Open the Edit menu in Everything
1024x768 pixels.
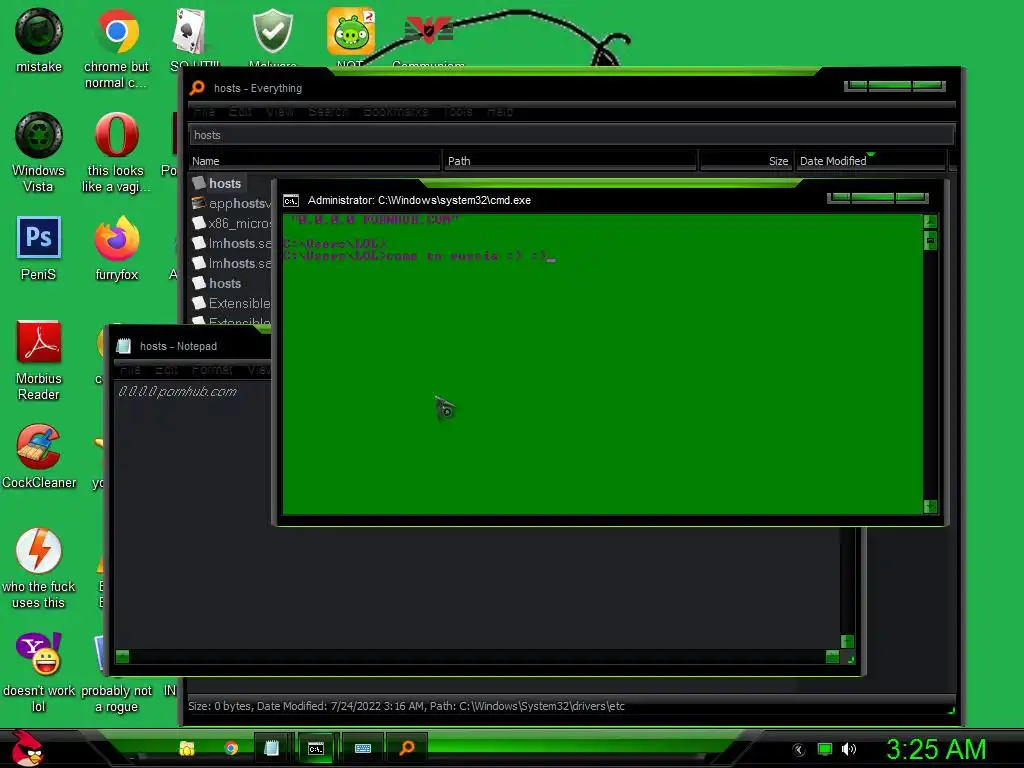[240, 111]
